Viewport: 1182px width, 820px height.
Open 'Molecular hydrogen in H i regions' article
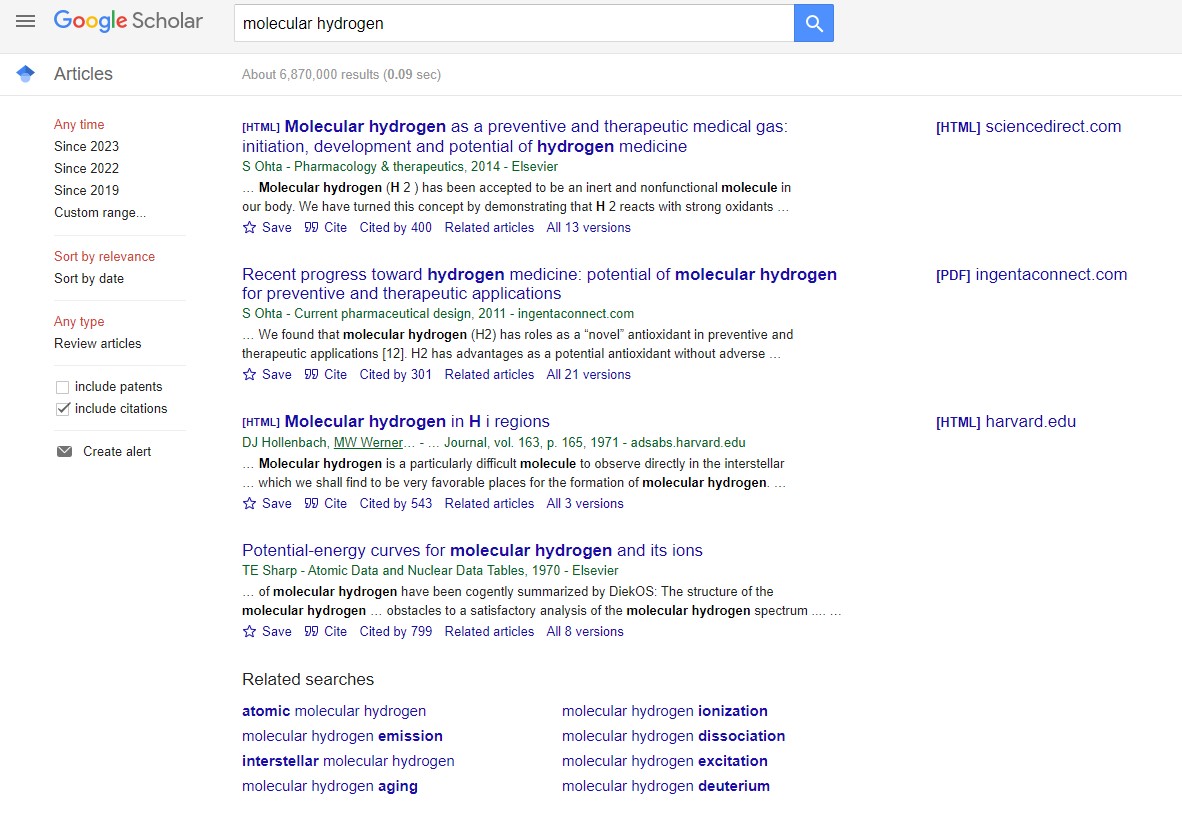417,421
